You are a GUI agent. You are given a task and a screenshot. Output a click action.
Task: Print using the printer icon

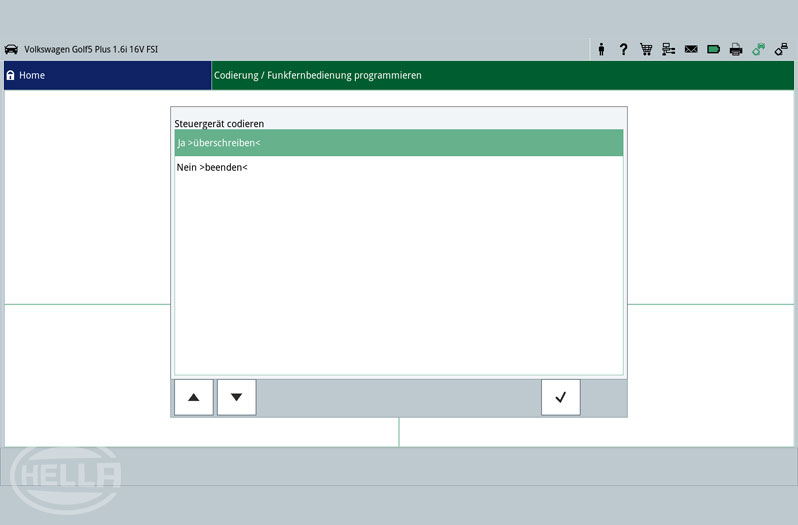736,49
